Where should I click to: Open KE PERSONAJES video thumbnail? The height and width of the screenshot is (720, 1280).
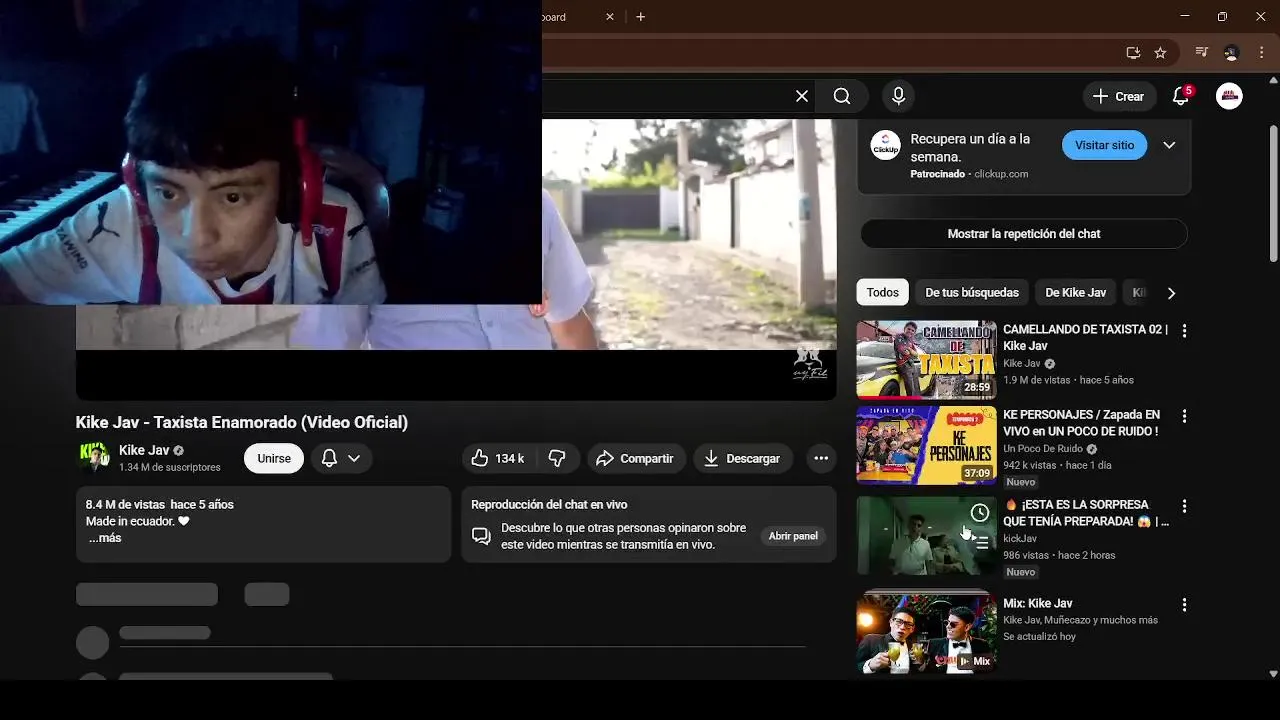(x=926, y=445)
